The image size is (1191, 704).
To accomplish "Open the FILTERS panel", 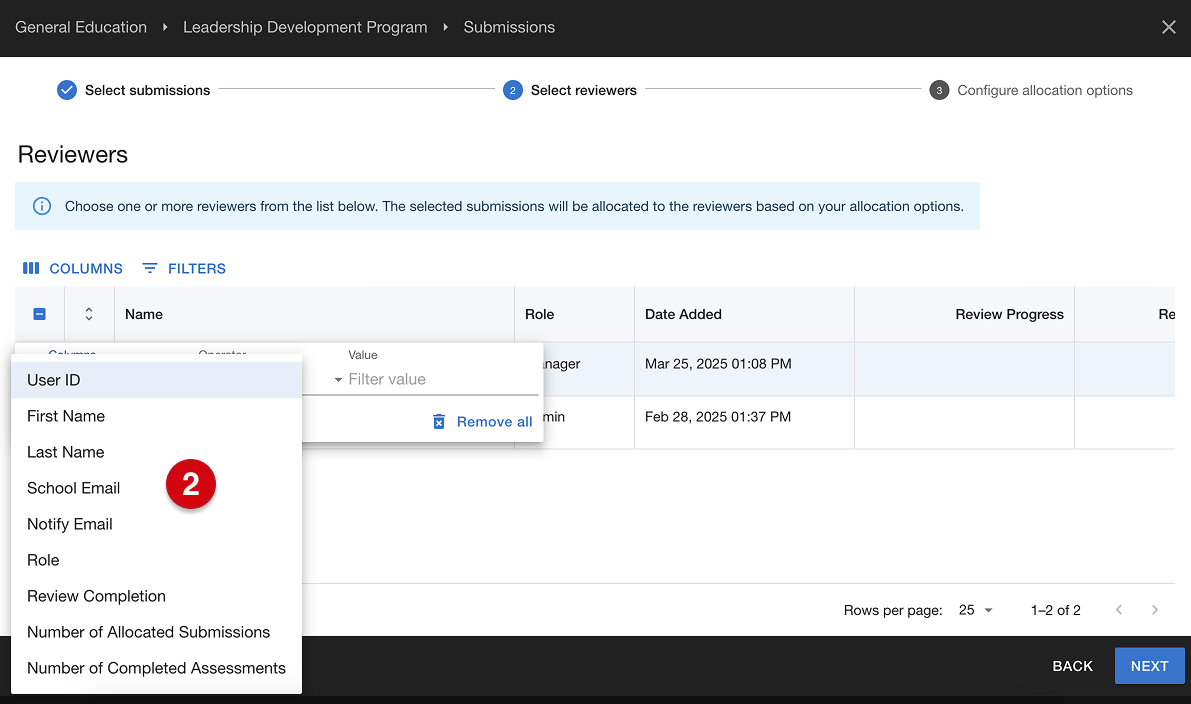I will point(184,268).
